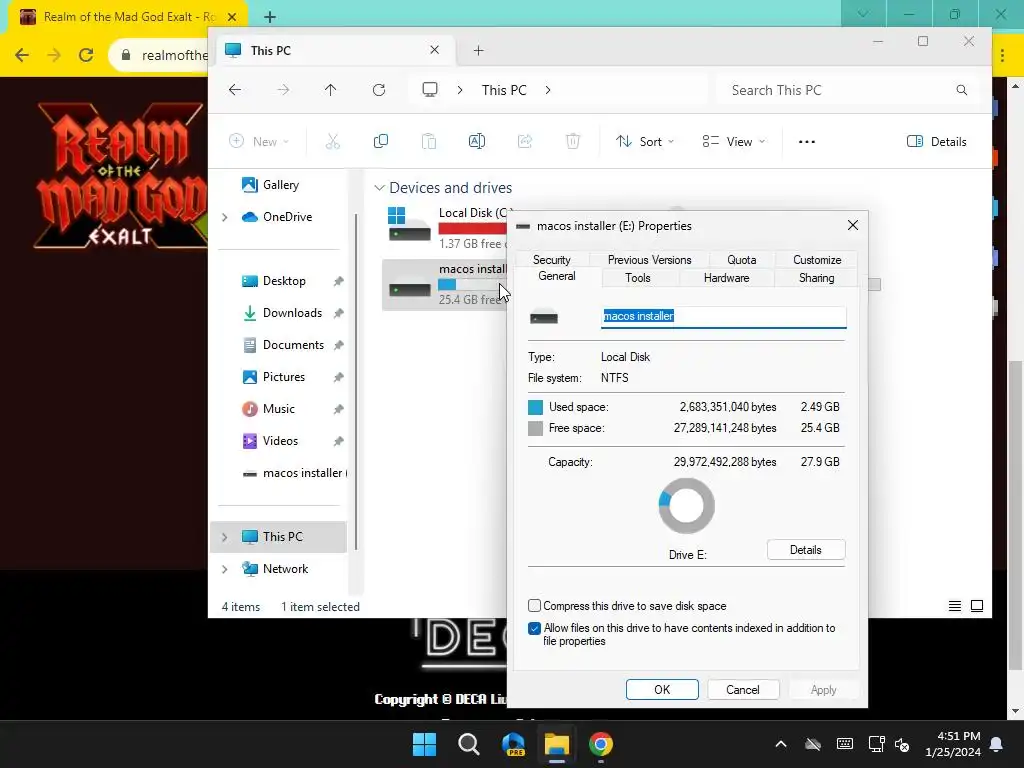Switch to the Sharing tab
The width and height of the screenshot is (1024, 768).
(x=816, y=278)
